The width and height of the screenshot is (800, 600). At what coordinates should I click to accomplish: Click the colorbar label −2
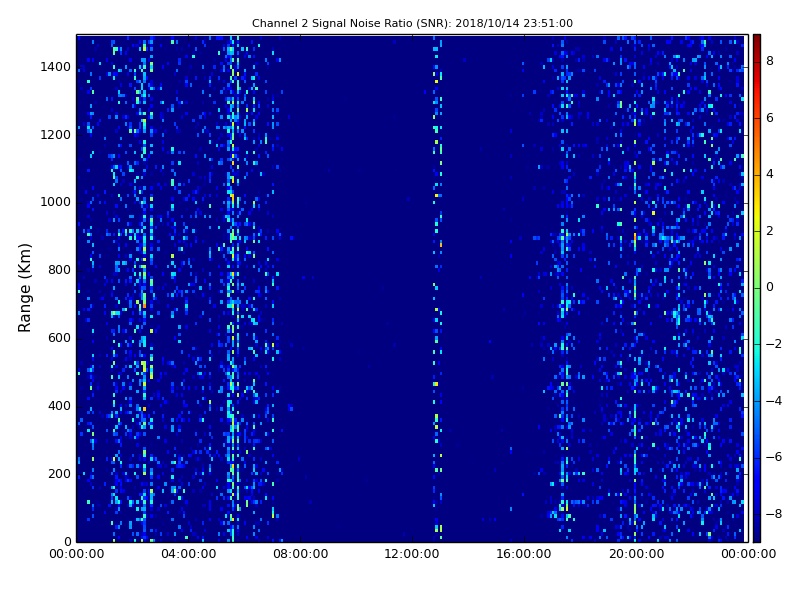point(774,344)
